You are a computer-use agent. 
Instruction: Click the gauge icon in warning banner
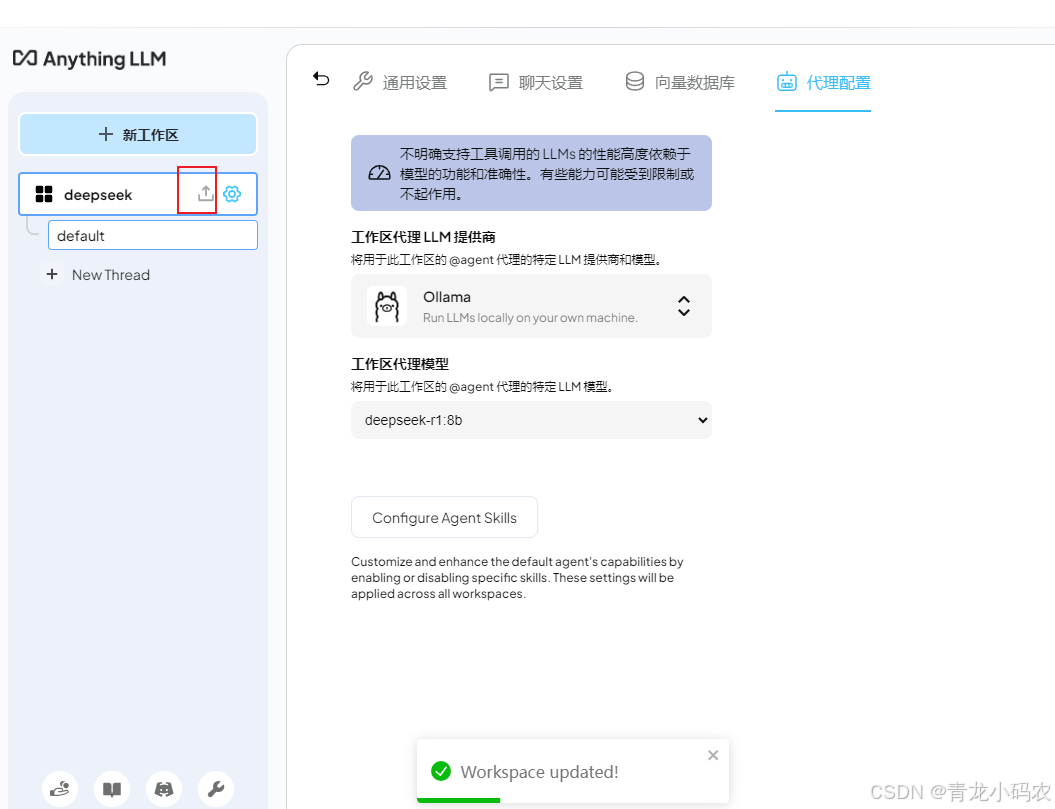pyautogui.click(x=379, y=173)
